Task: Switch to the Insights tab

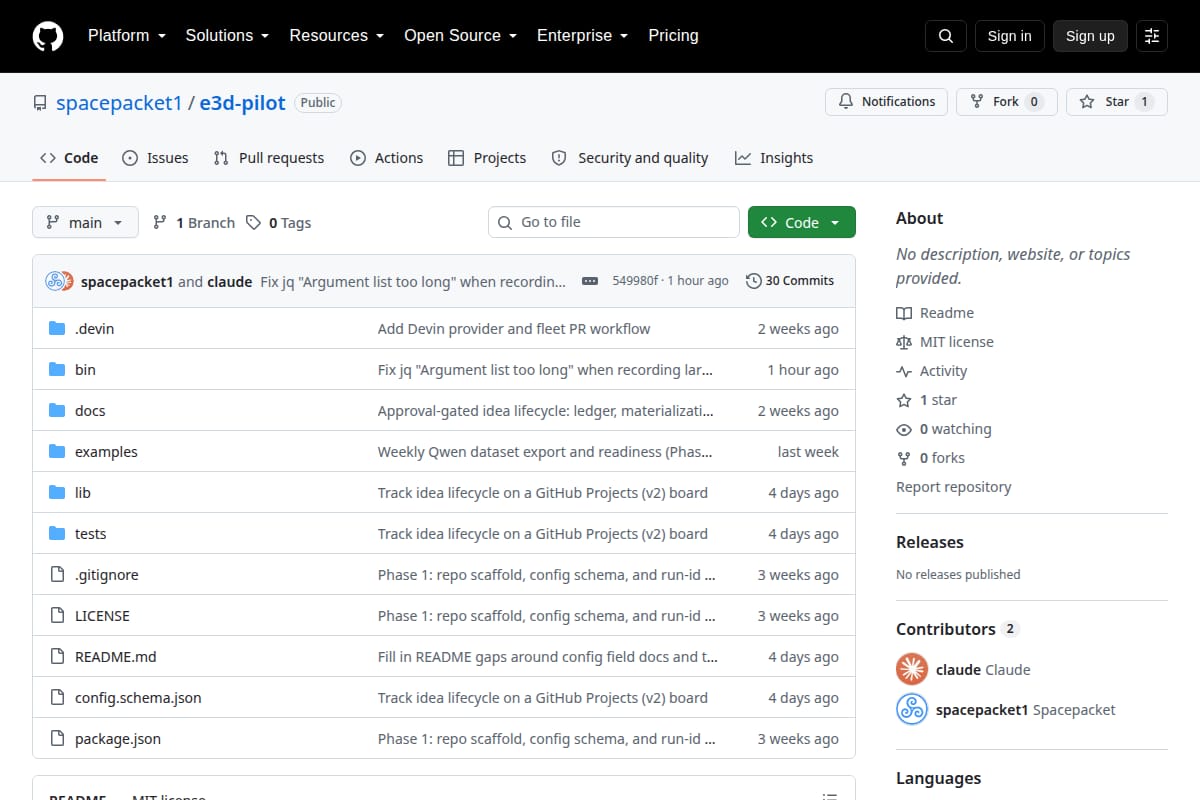Action: click(774, 158)
